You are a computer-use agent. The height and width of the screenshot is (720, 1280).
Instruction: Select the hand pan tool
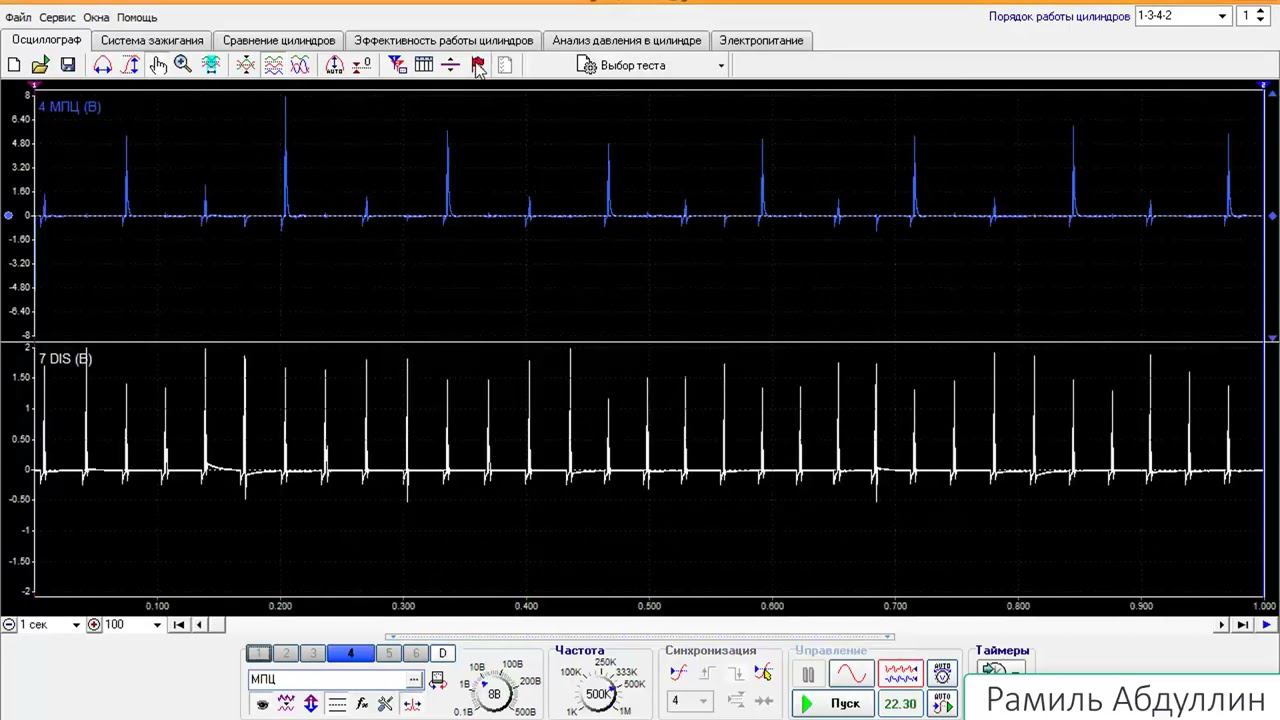(158, 65)
